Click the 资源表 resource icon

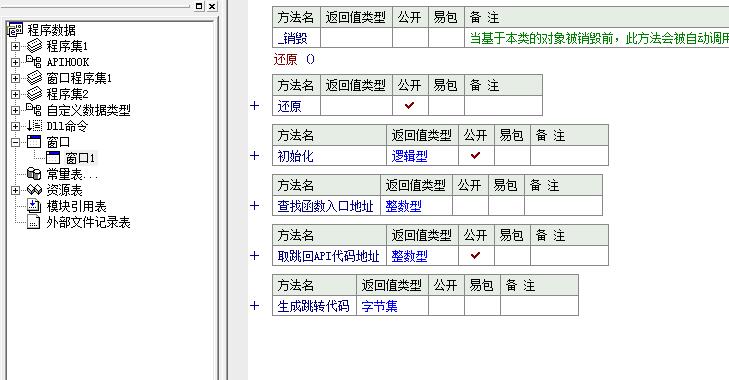tap(34, 190)
